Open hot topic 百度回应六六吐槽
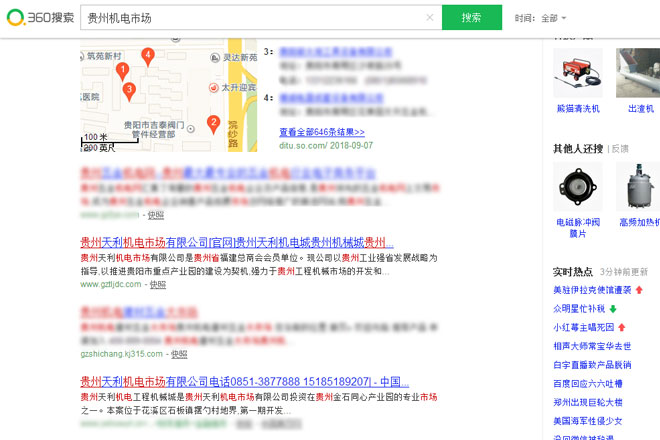Viewport: 660px width, 440px height. point(588,384)
